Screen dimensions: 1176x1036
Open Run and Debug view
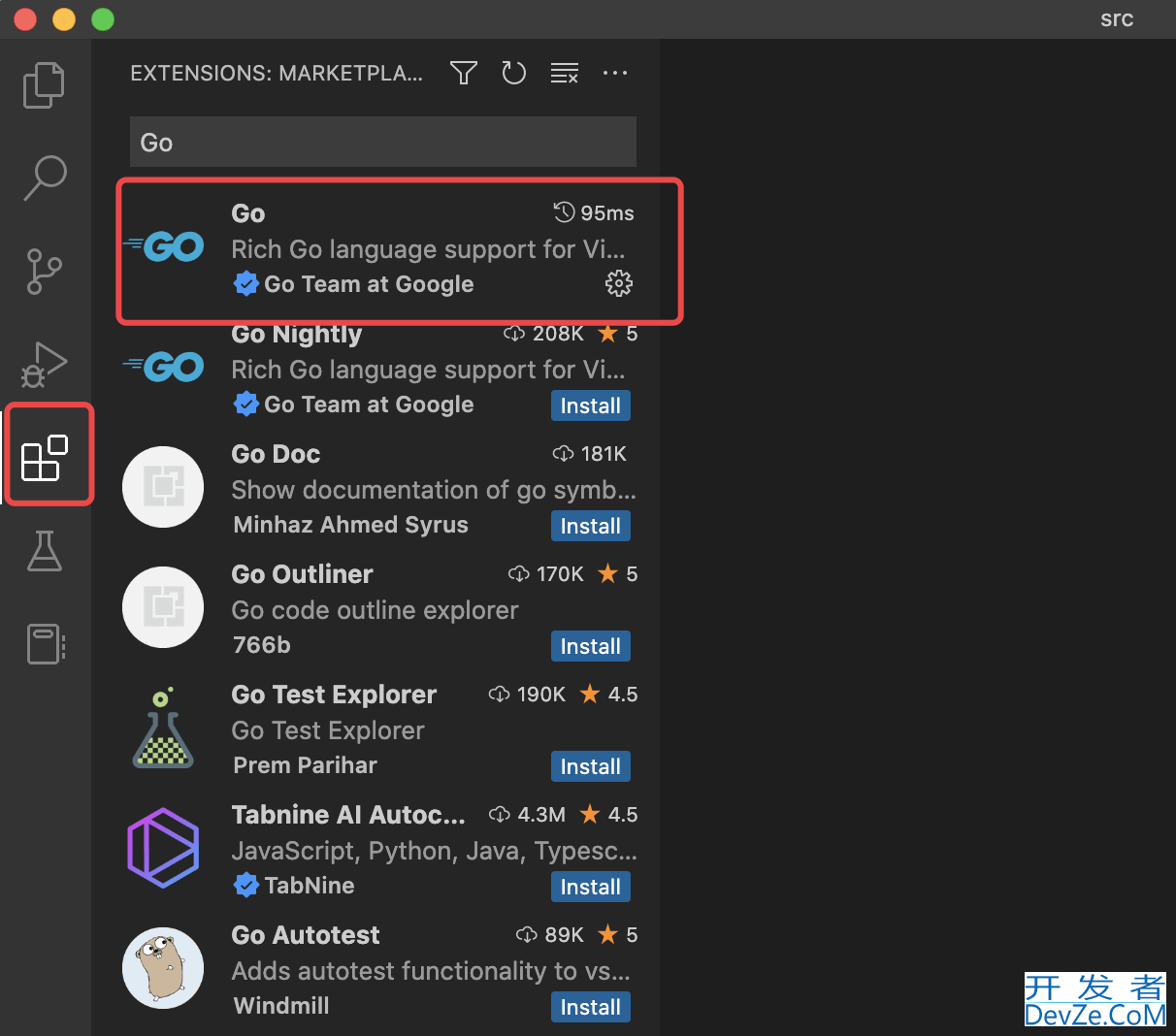44,364
